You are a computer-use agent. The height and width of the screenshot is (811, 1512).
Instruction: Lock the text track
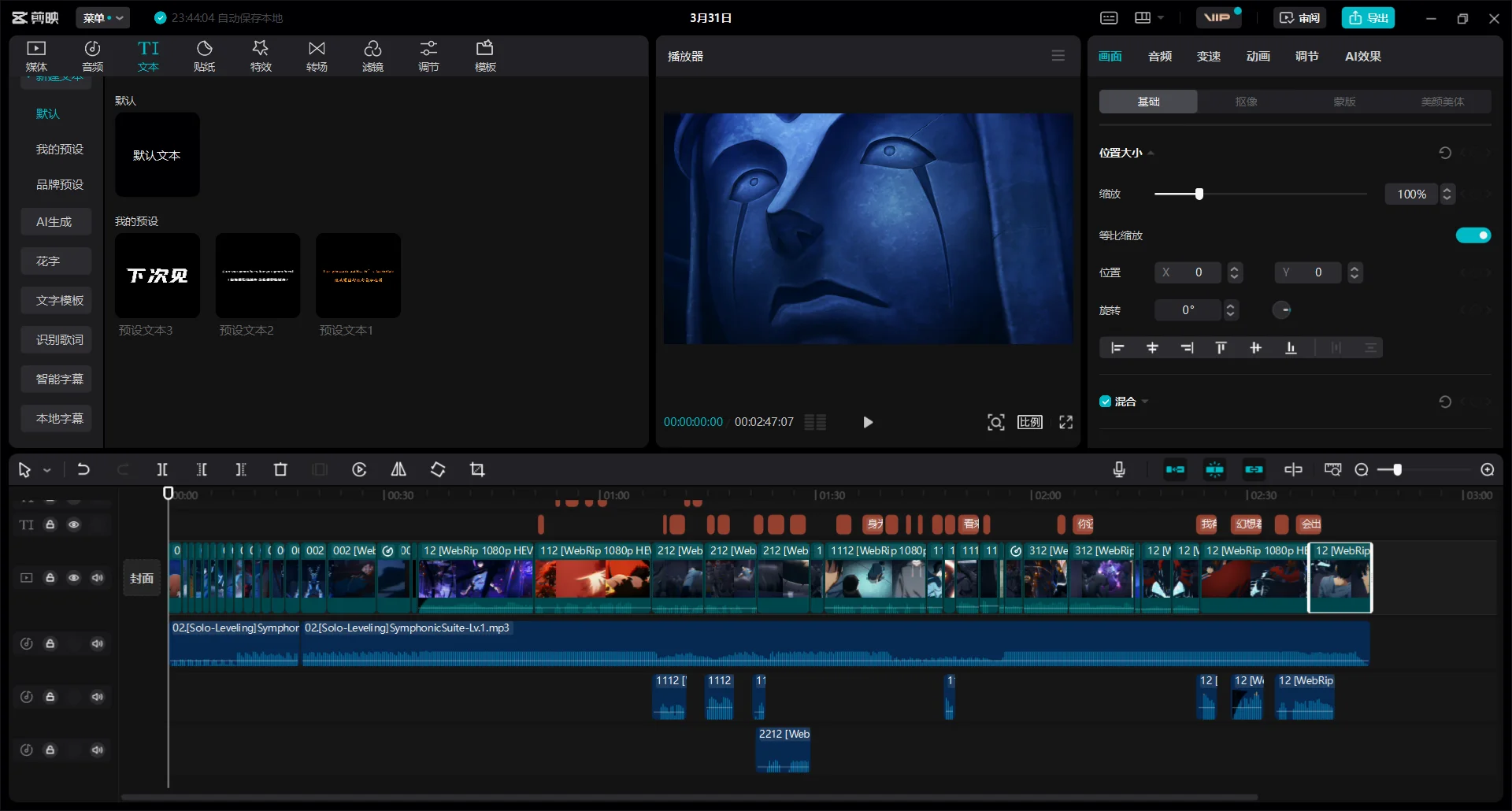point(50,524)
